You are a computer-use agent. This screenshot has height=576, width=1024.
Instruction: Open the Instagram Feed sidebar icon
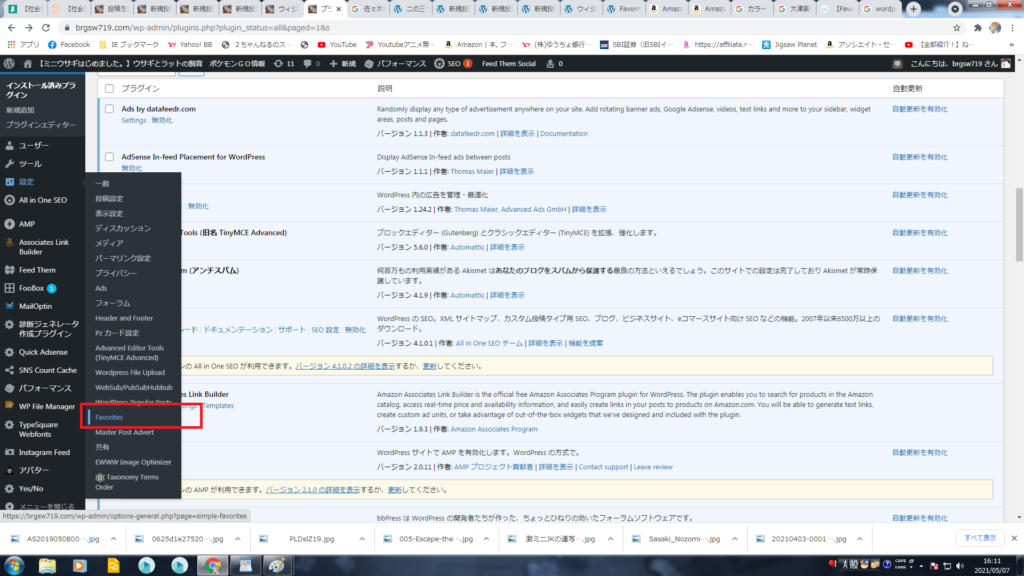[x=10, y=452]
